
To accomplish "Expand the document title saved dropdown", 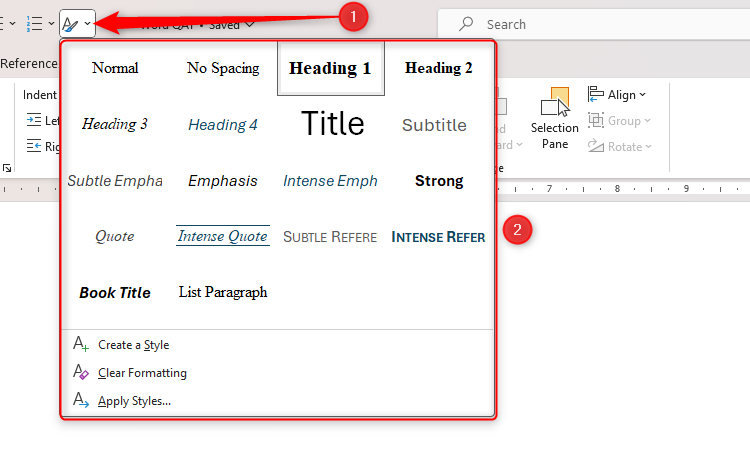I will coord(250,24).
